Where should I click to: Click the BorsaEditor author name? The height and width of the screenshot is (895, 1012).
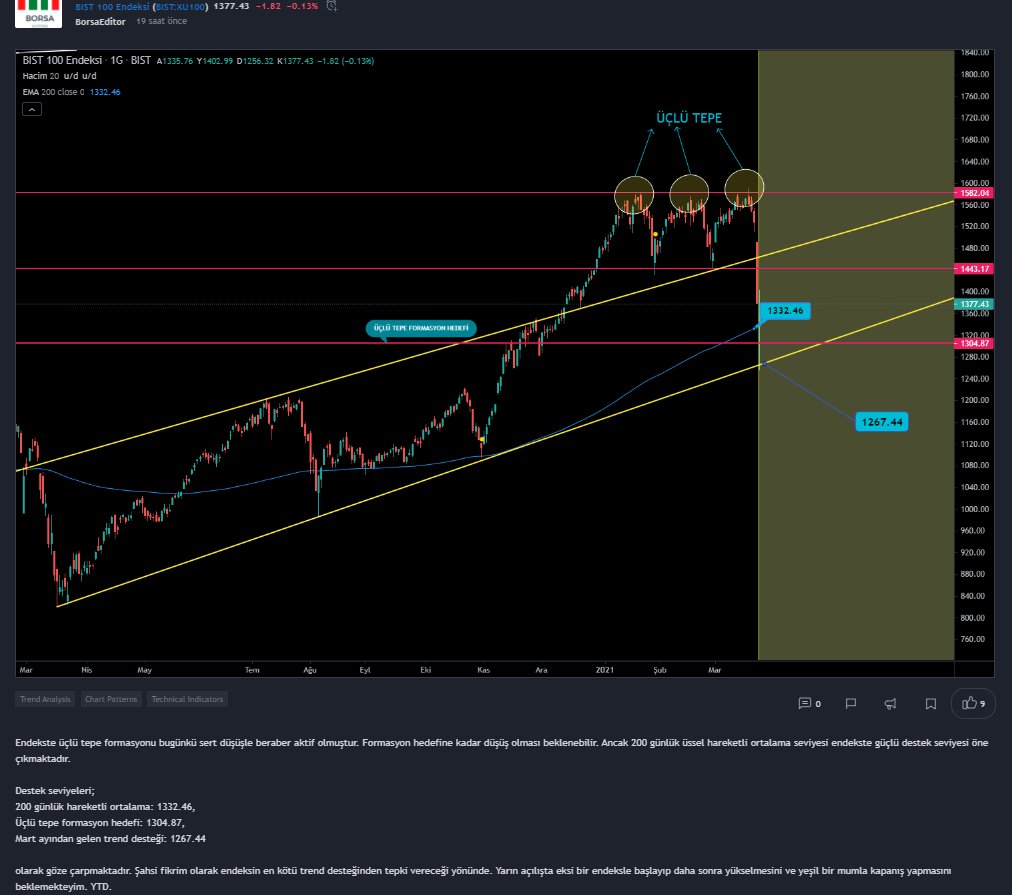[100, 21]
